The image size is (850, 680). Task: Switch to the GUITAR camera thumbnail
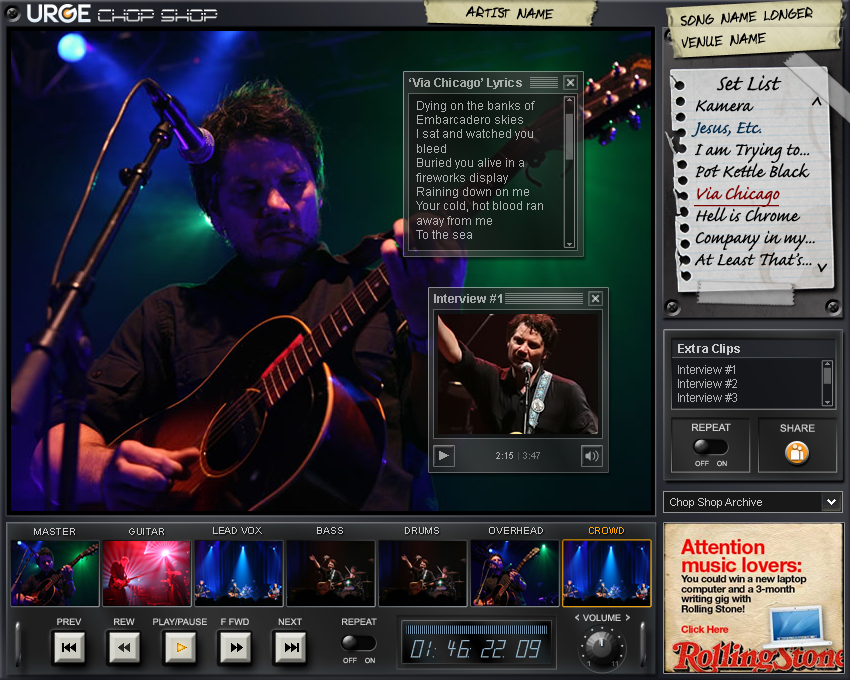146,574
